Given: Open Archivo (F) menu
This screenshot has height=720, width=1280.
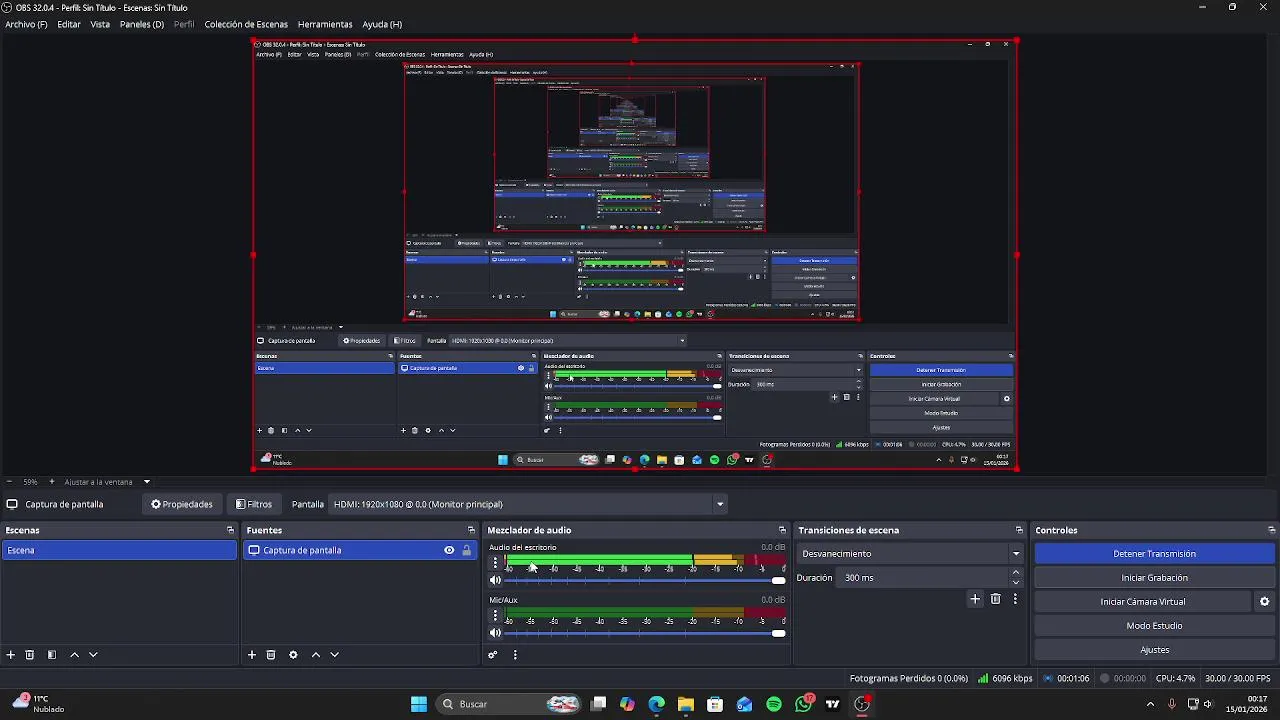Looking at the screenshot, I should coord(26,24).
